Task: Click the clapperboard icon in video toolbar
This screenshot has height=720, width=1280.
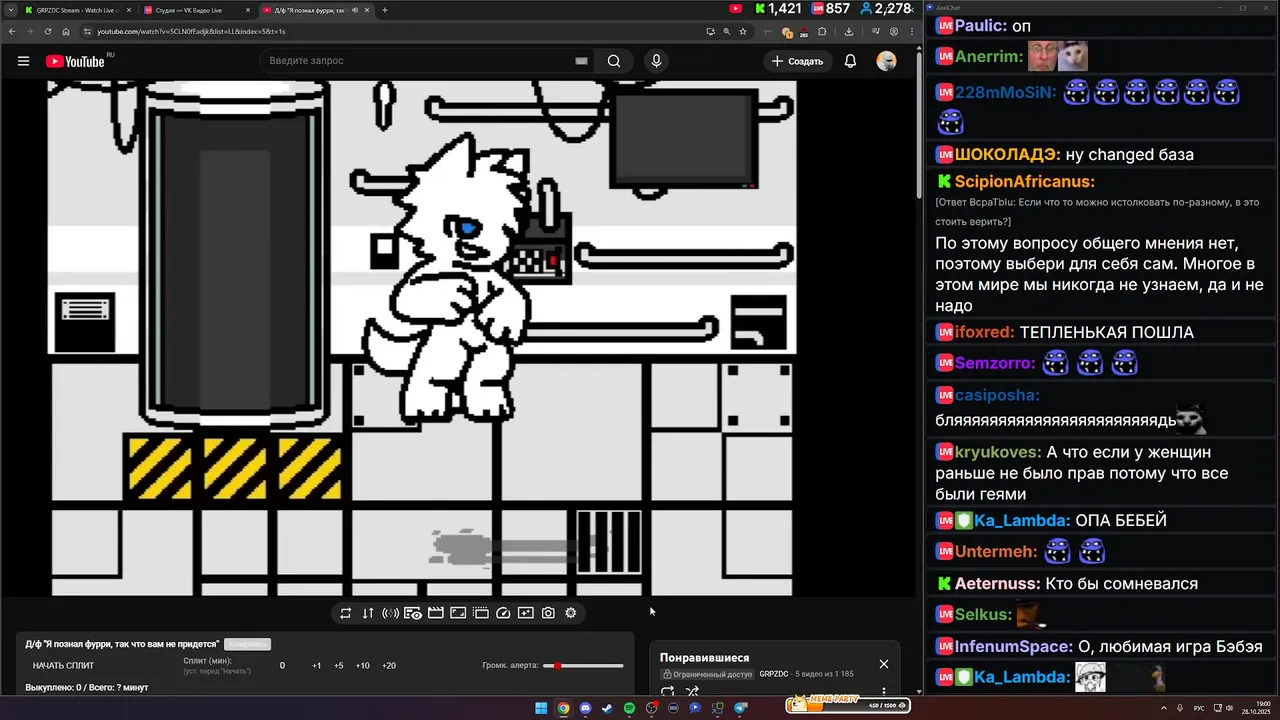Action: click(x=435, y=613)
